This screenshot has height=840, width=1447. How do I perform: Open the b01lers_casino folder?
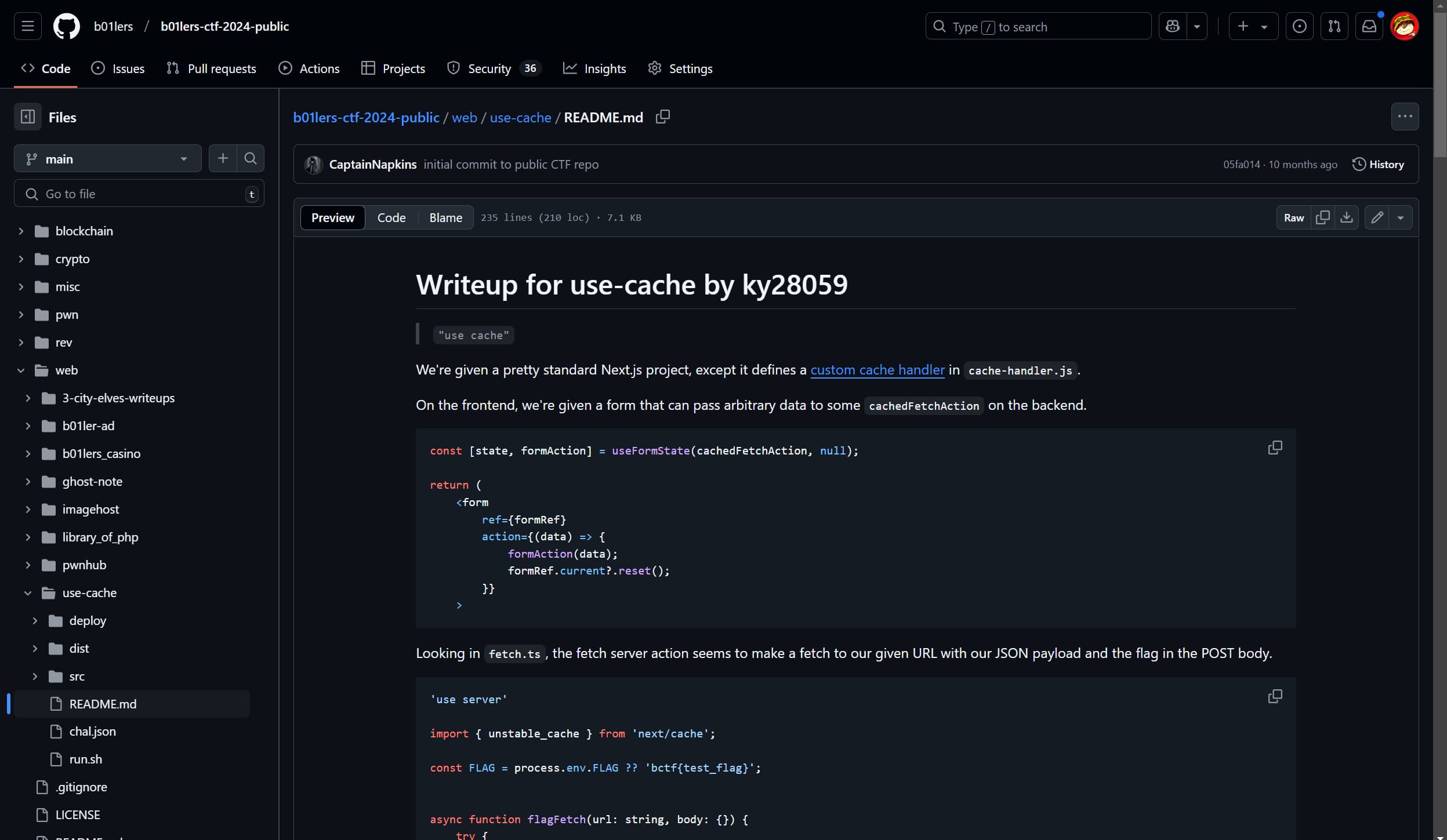(x=101, y=454)
